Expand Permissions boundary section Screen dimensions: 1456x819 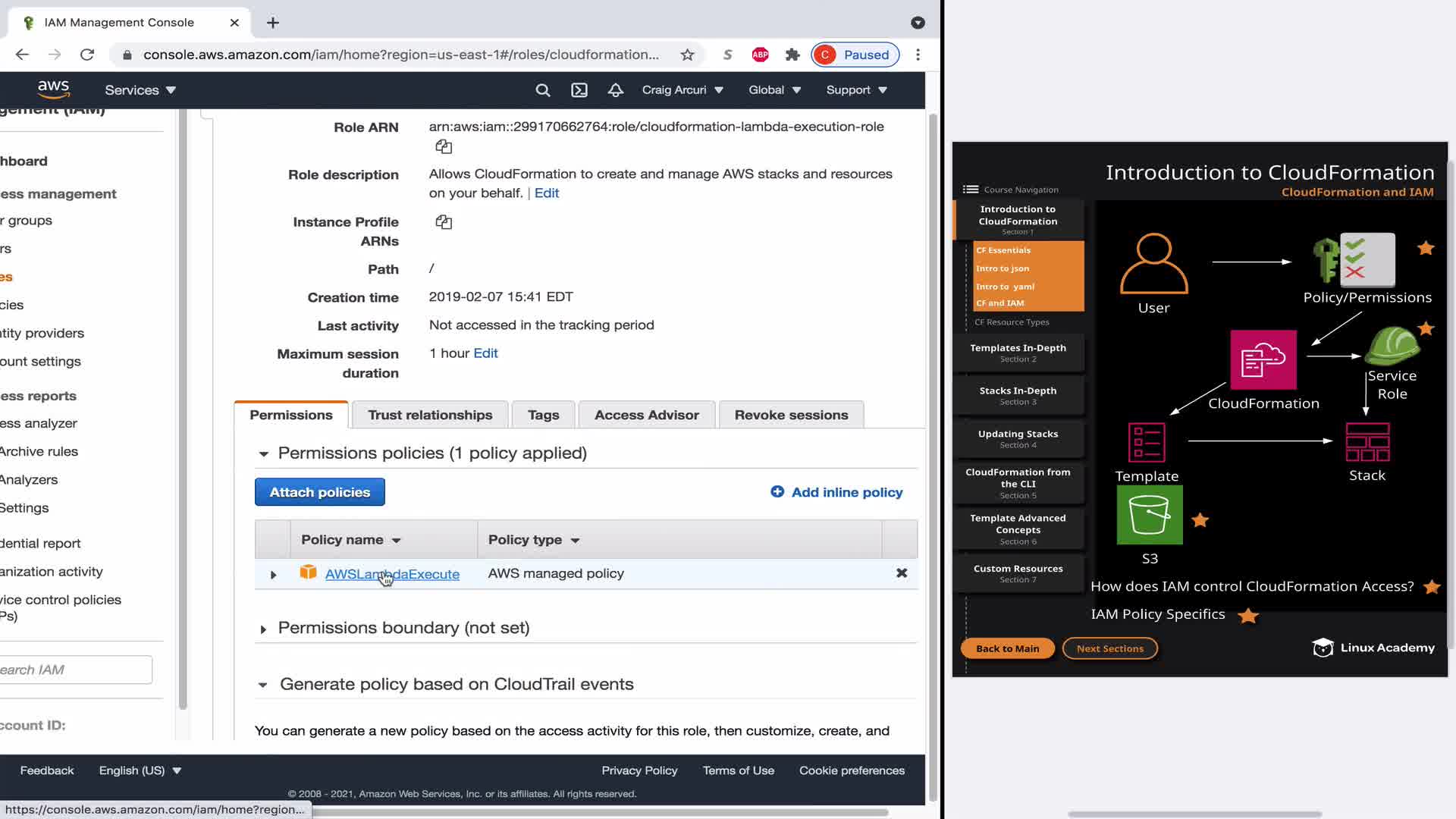pos(263,629)
